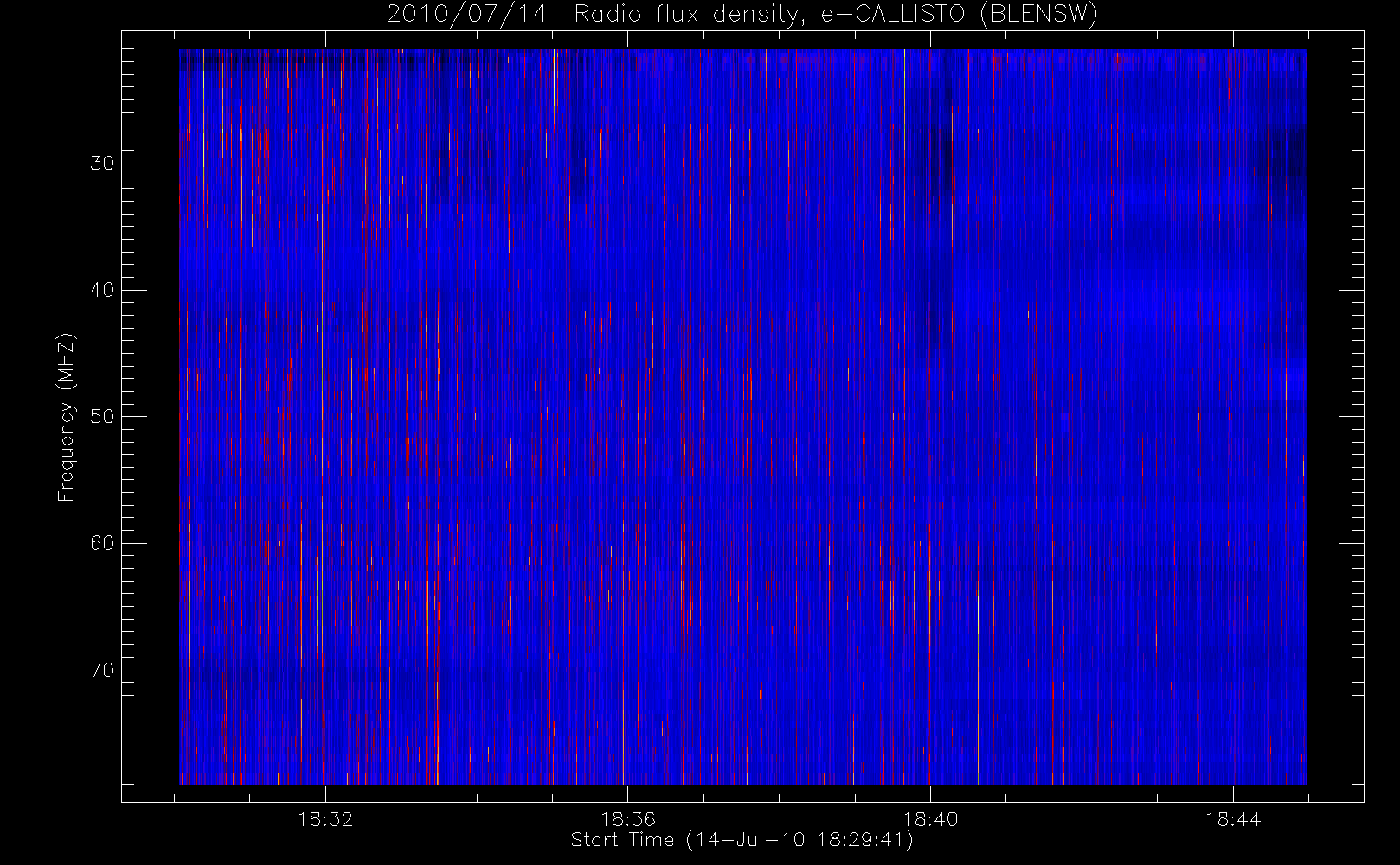Click the plot title '2010/07/14 Radio flux density, e-CALLISTO (BLENSW)'
This screenshot has width=1400, height=865.
point(742,15)
